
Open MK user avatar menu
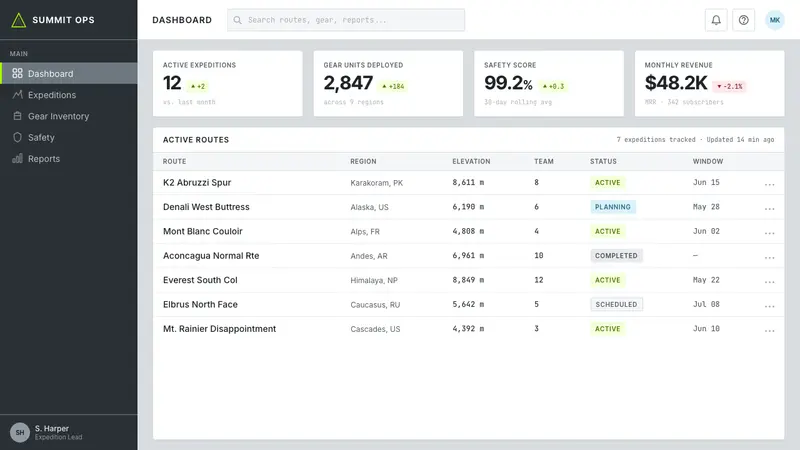(774, 20)
